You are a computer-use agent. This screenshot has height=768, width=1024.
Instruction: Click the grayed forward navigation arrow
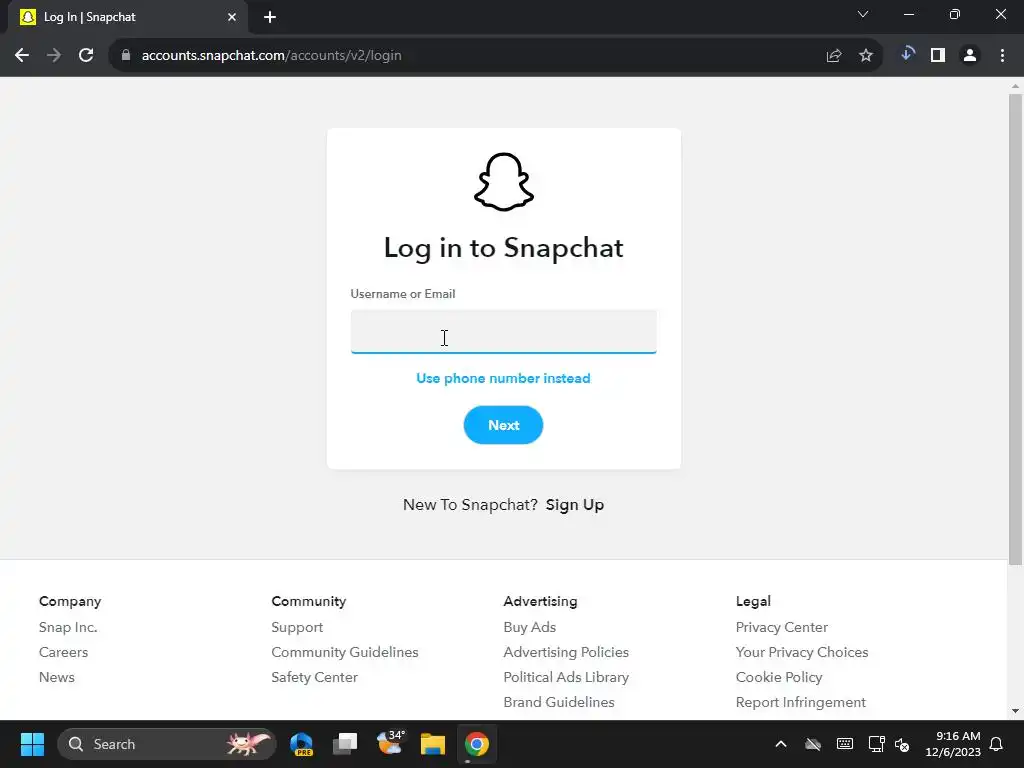54,56
